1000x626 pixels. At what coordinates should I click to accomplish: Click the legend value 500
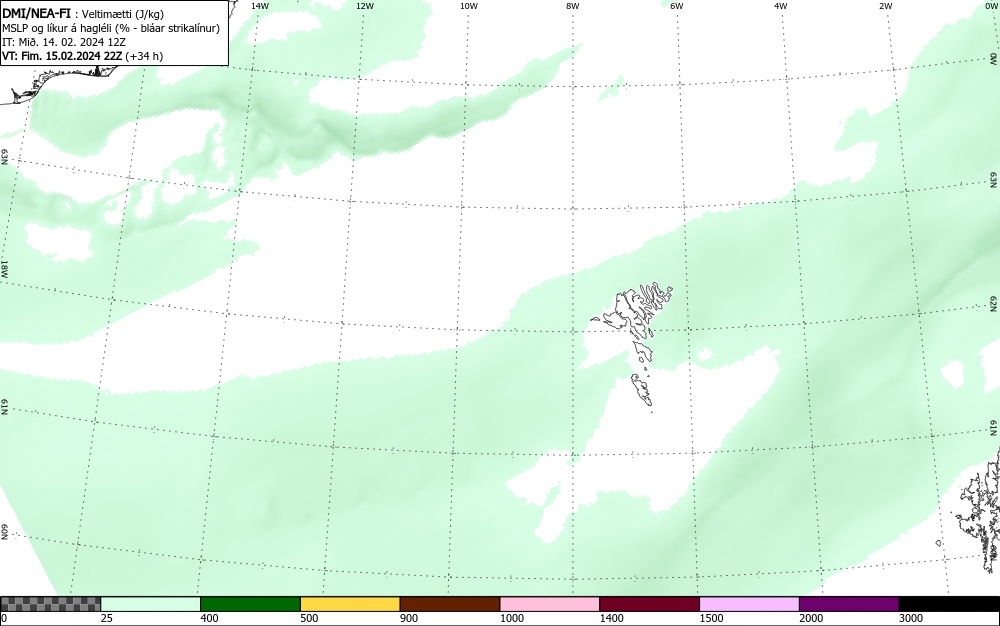point(309,618)
